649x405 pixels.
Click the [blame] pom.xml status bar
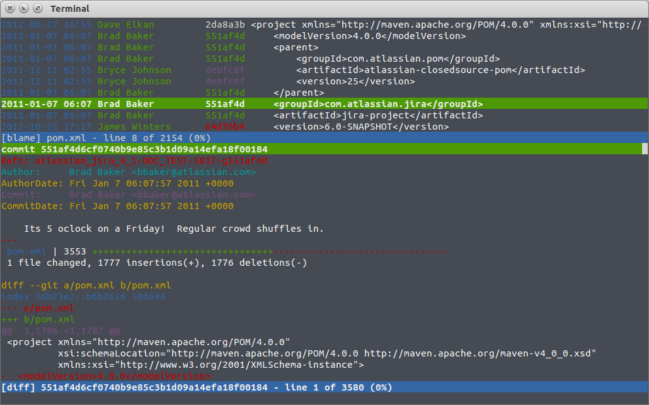pos(324,137)
